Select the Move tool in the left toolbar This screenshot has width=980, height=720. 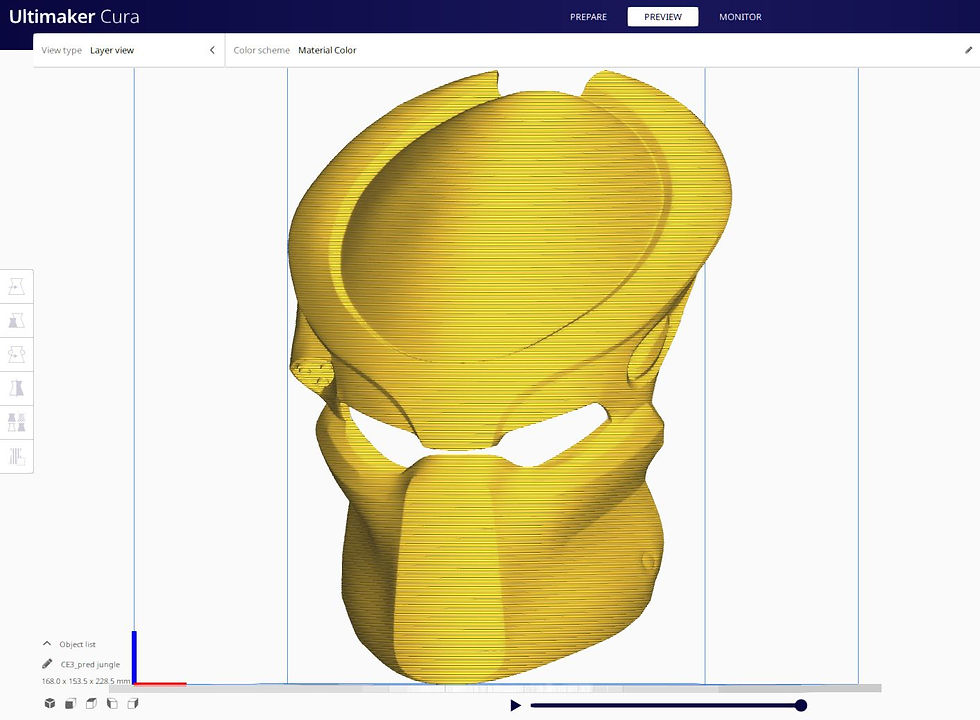pos(16,287)
